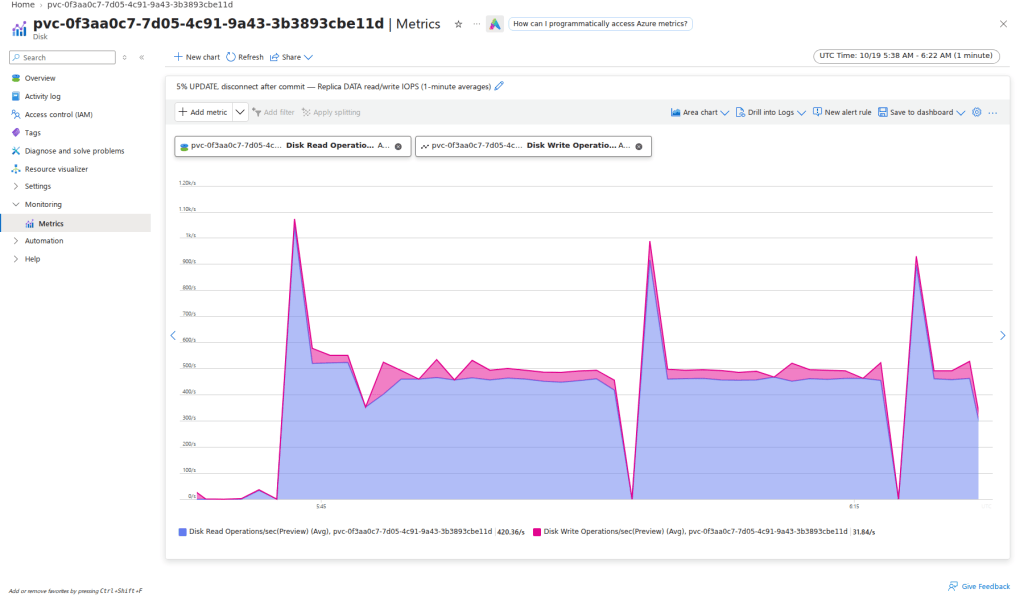This screenshot has height=597, width=1024.
Task: Click the Refresh button
Action: point(245,57)
